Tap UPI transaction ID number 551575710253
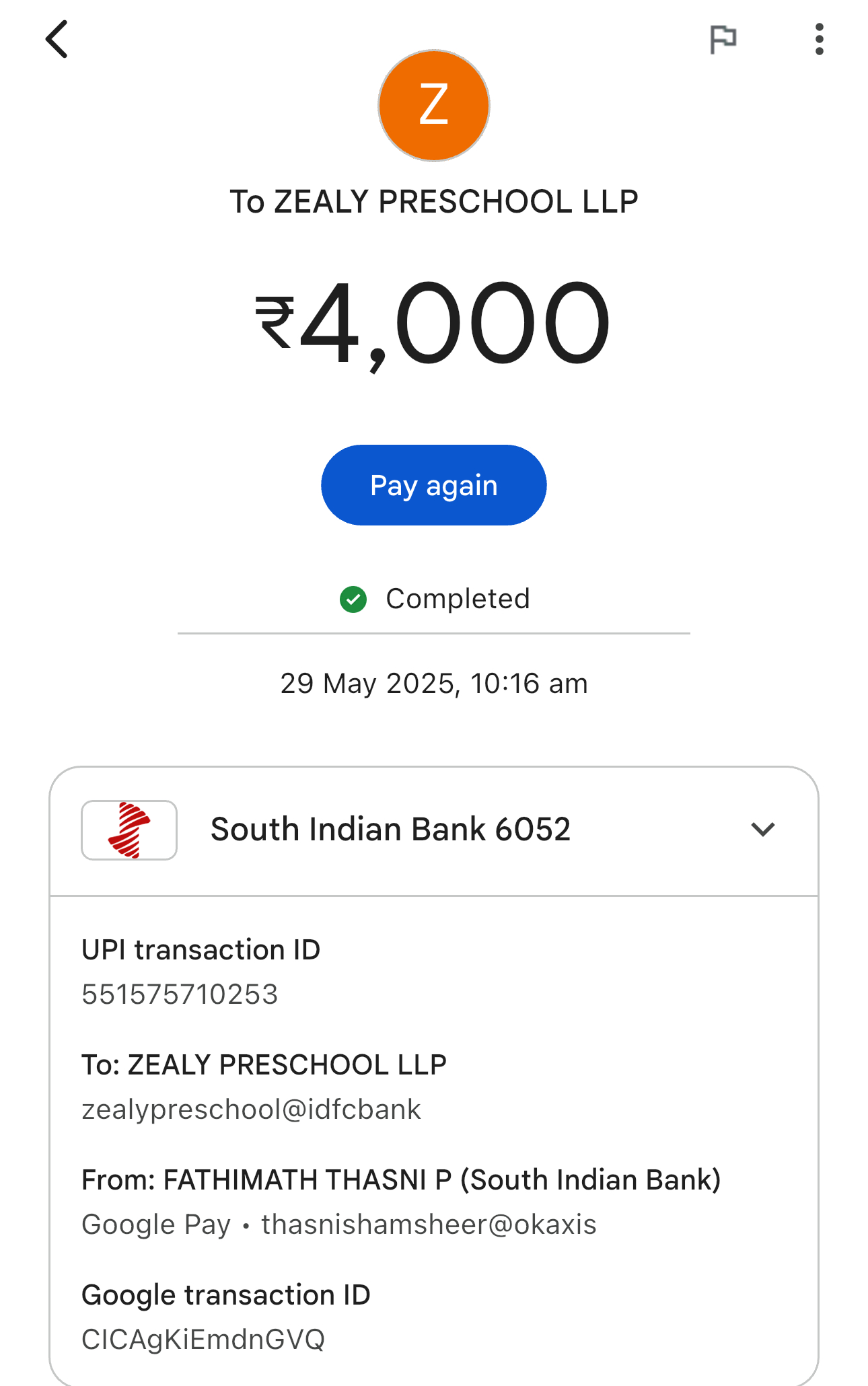The width and height of the screenshot is (868, 1386). coord(180,994)
